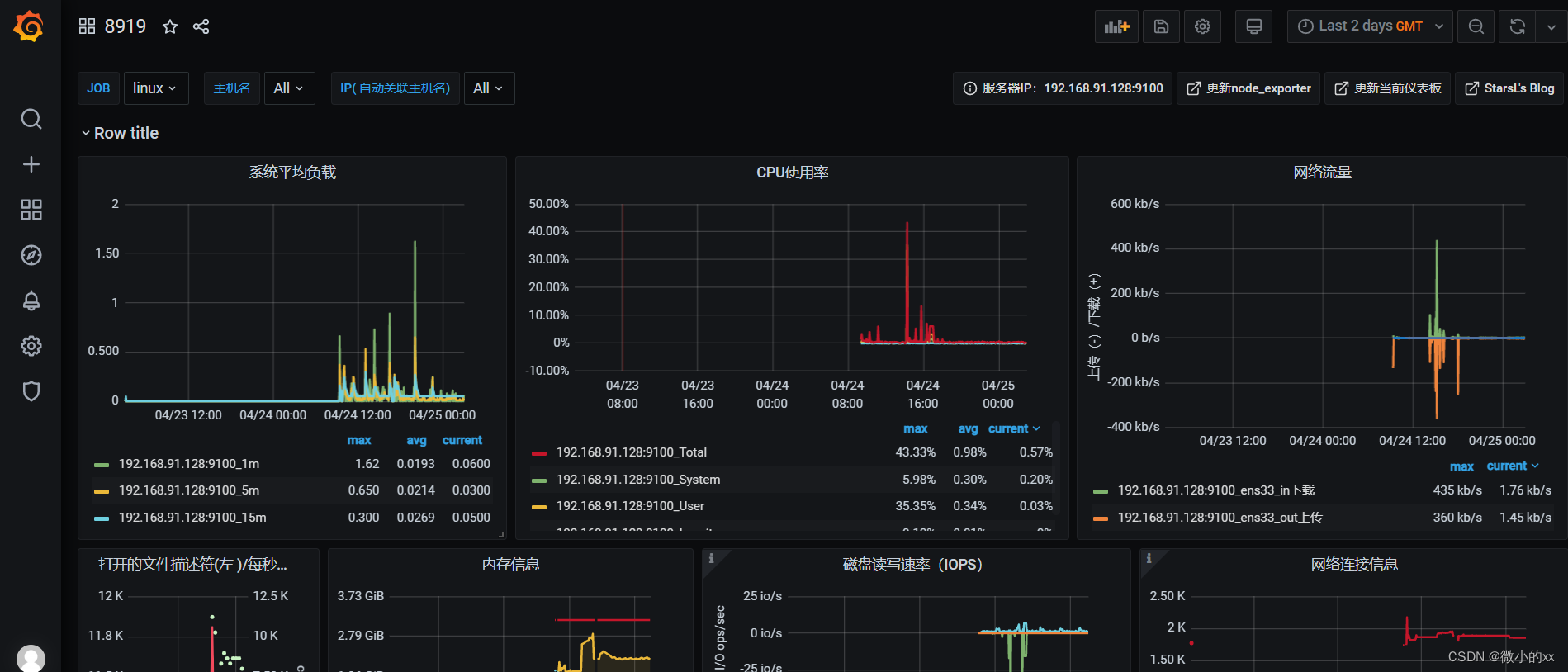Viewport: 1568px width, 672px height.
Task: Refresh the dashboard
Action: pyautogui.click(x=1517, y=26)
